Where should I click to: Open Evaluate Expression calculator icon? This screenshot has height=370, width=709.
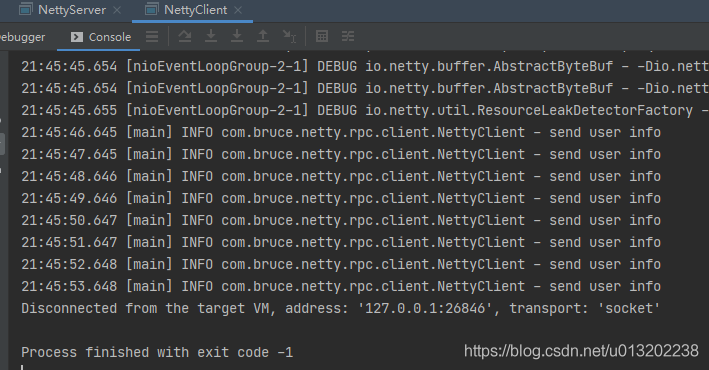322,37
